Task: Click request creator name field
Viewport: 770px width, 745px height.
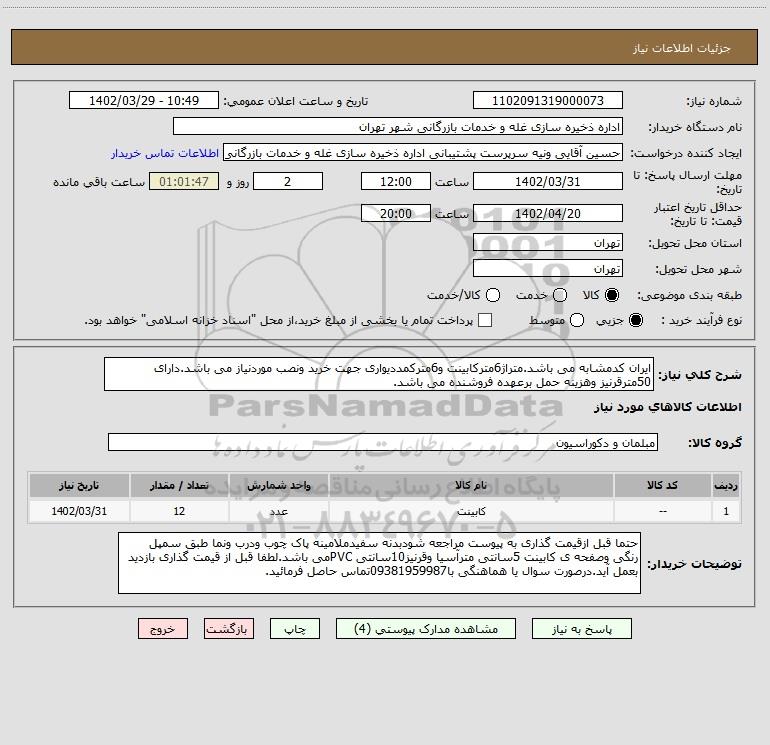Action: 423,153
